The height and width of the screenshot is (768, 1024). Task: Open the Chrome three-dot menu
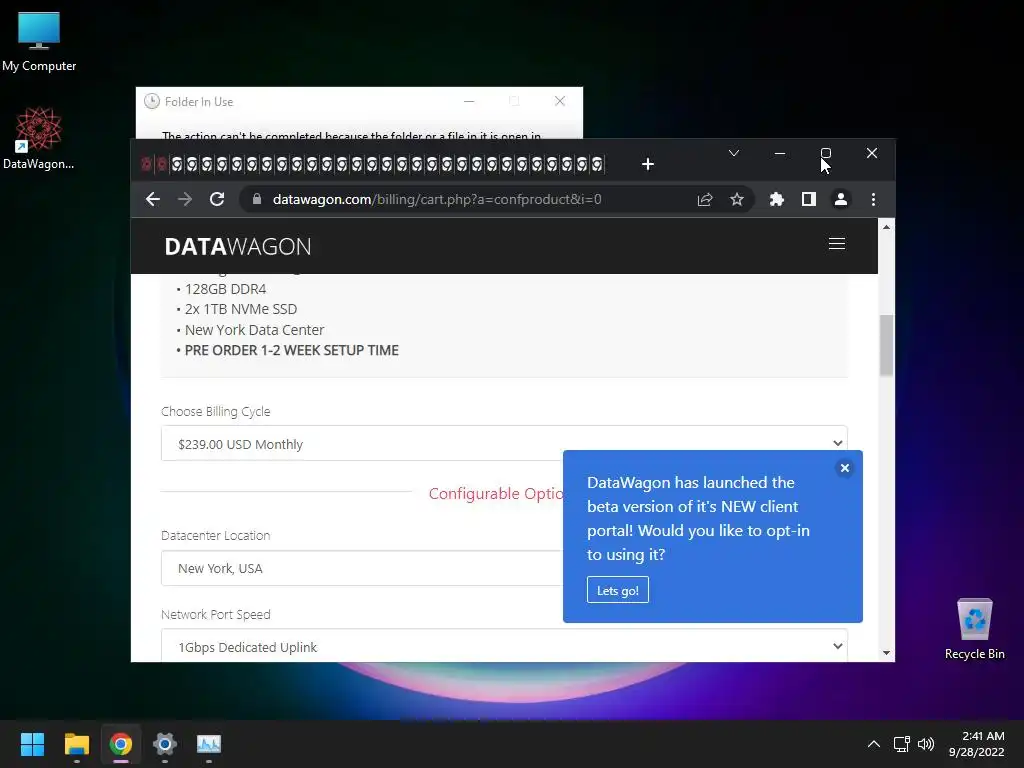pos(873,199)
